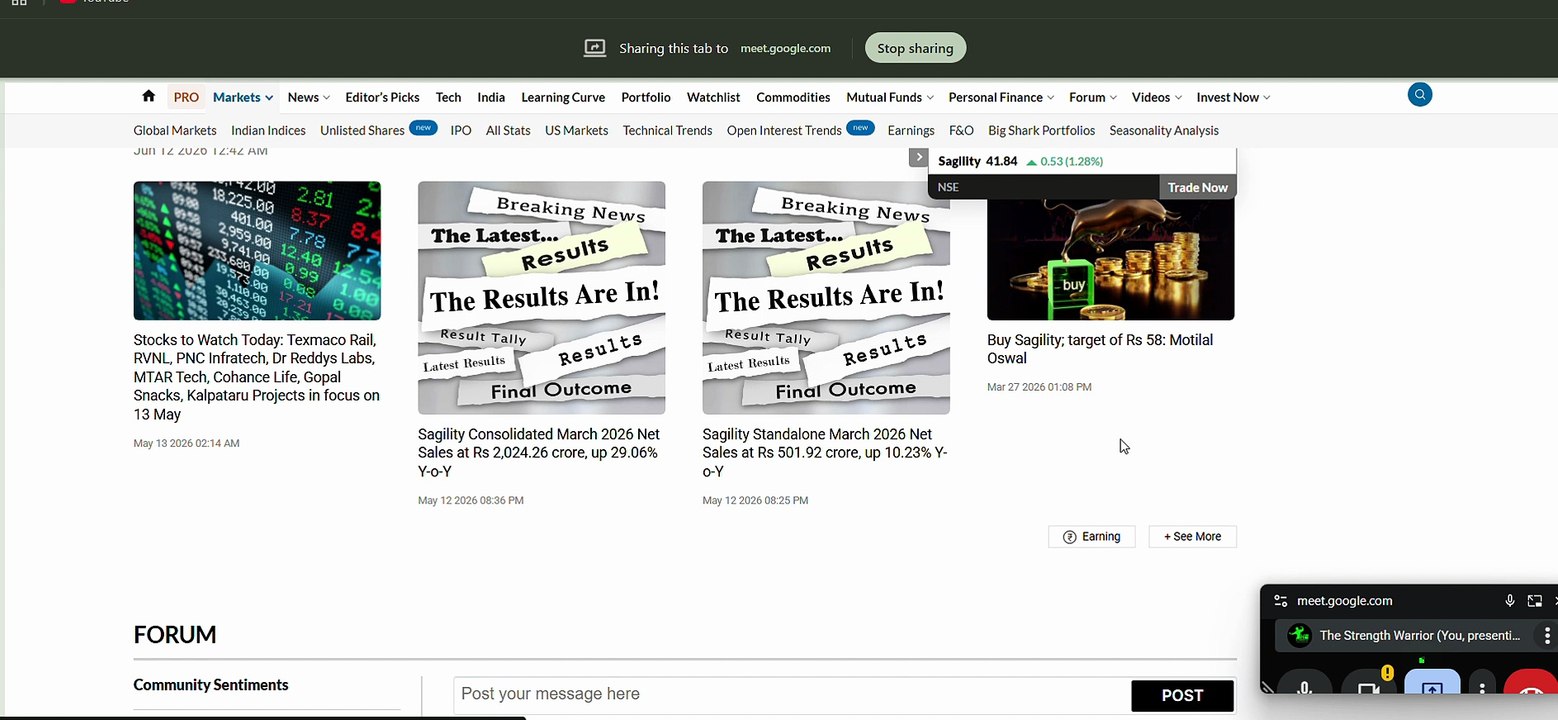Select Global Markets in the submenu
The height and width of the screenshot is (720, 1558).
pyautogui.click(x=175, y=130)
